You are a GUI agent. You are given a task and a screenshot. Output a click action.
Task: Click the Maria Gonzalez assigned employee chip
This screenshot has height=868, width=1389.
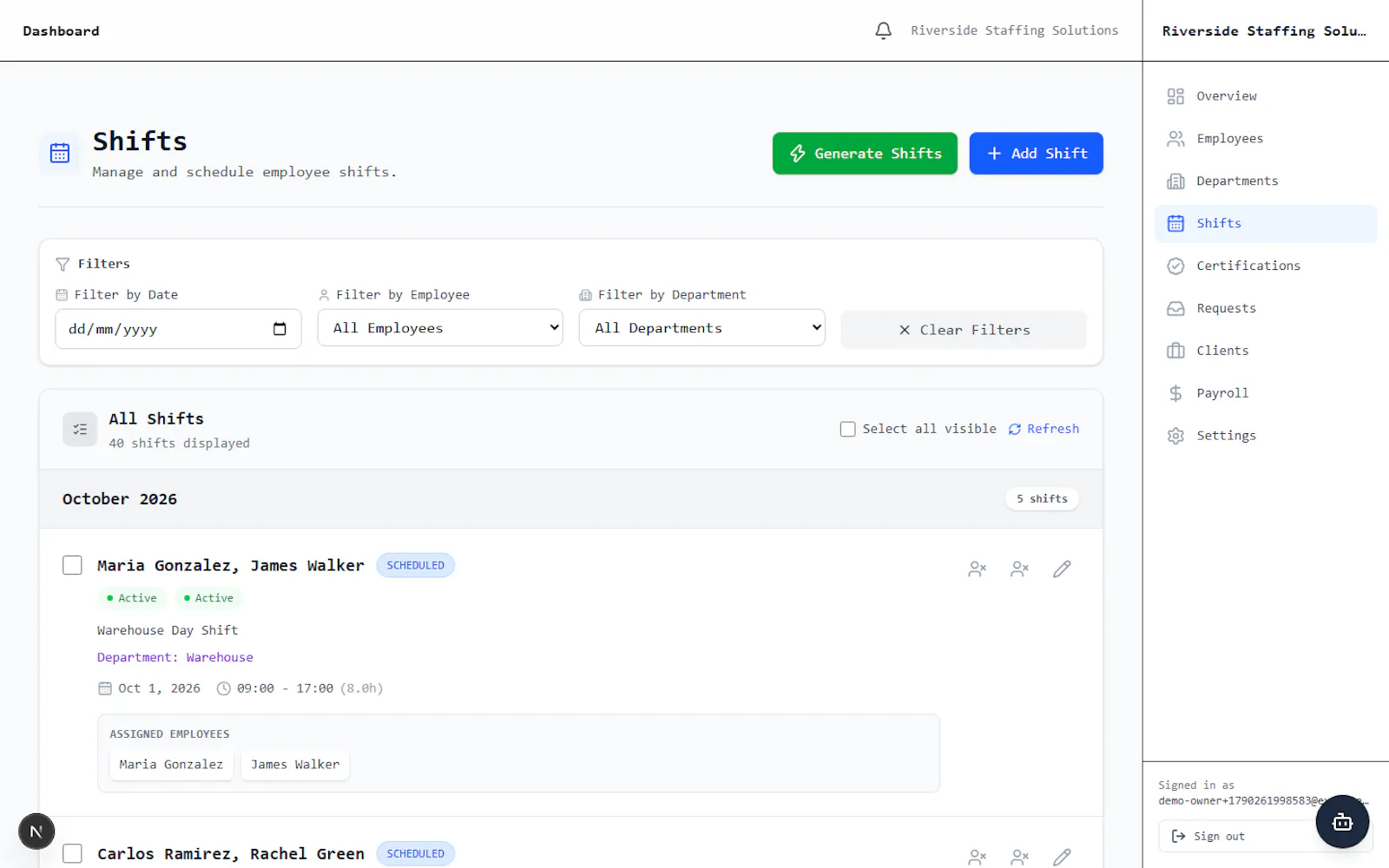pyautogui.click(x=171, y=765)
